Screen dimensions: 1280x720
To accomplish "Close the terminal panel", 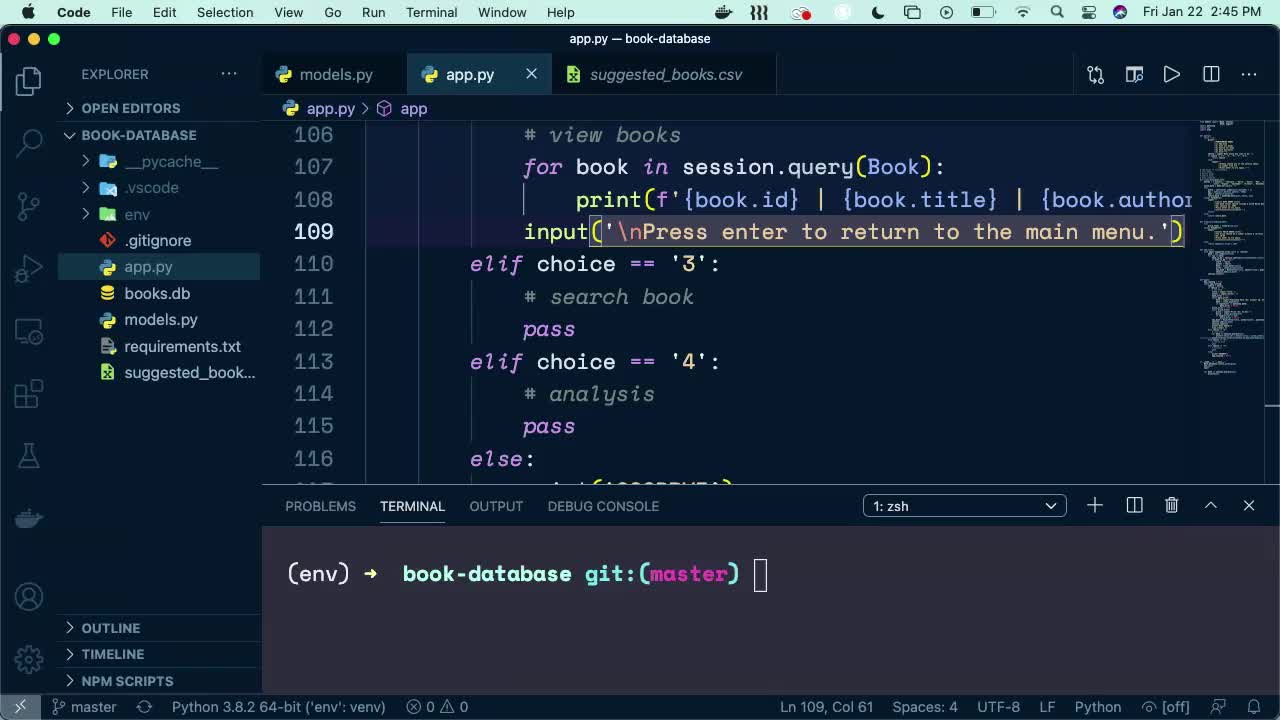I will point(1249,506).
